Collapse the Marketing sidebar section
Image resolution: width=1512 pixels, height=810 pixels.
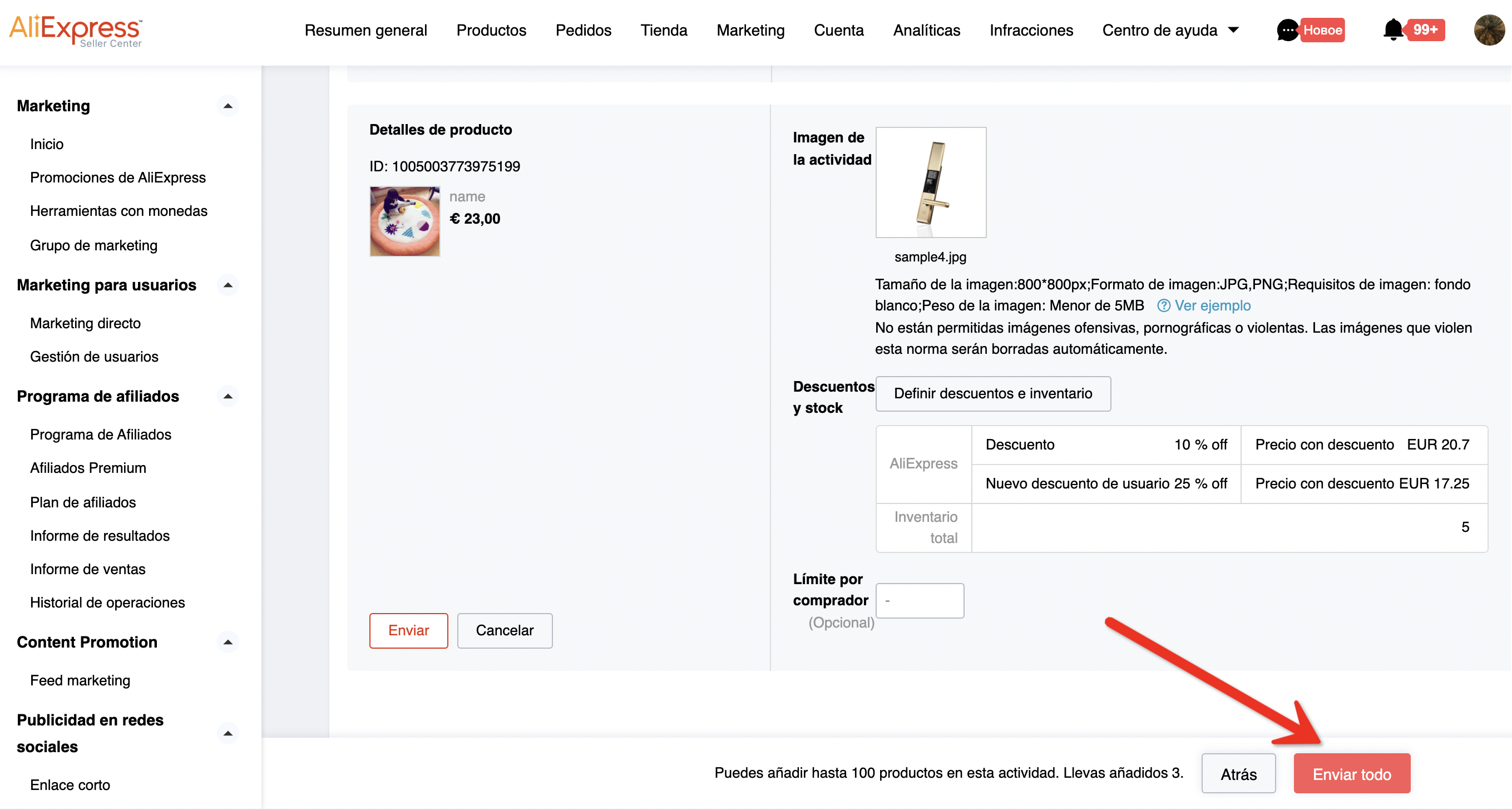tap(228, 106)
